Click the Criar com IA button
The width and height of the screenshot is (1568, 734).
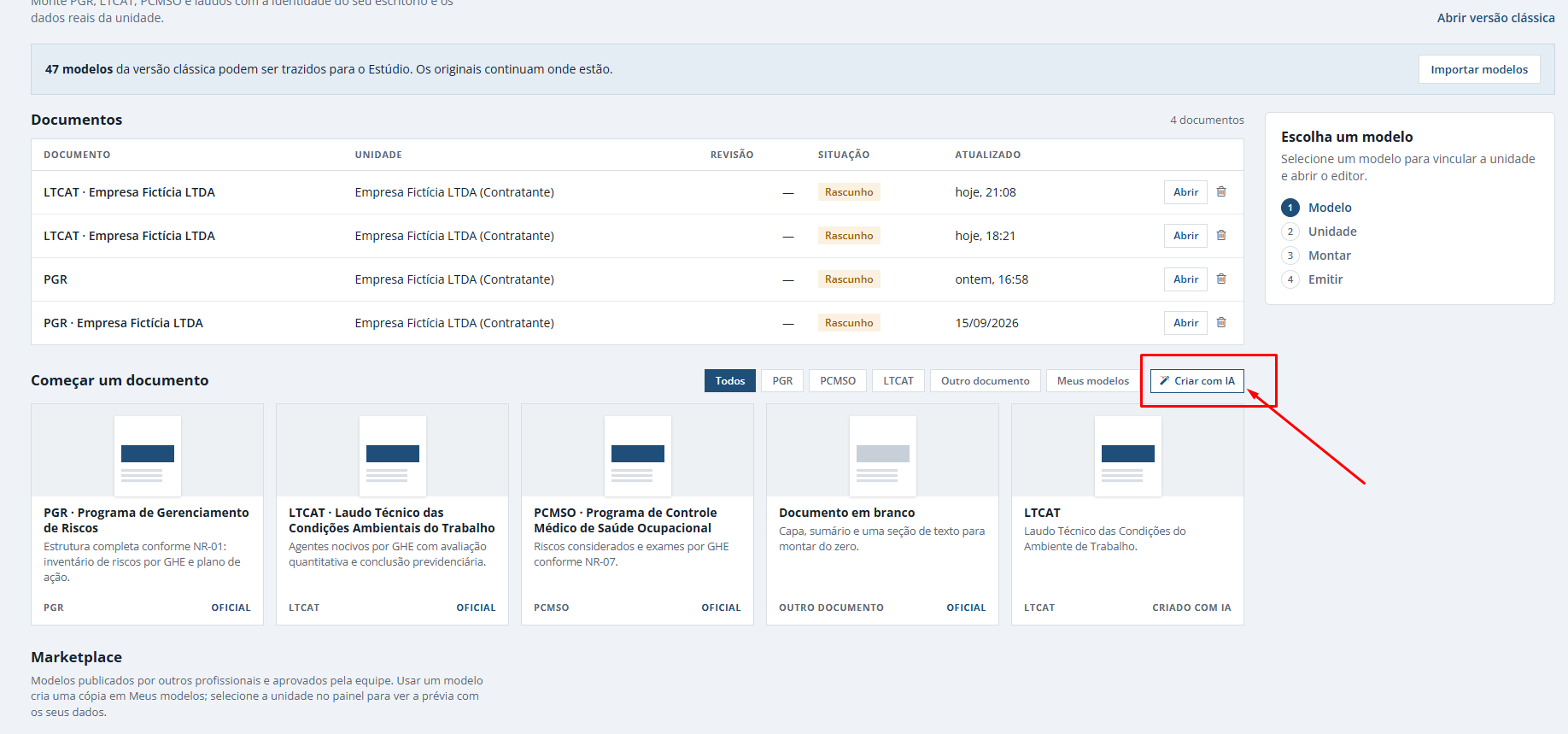pos(1197,381)
